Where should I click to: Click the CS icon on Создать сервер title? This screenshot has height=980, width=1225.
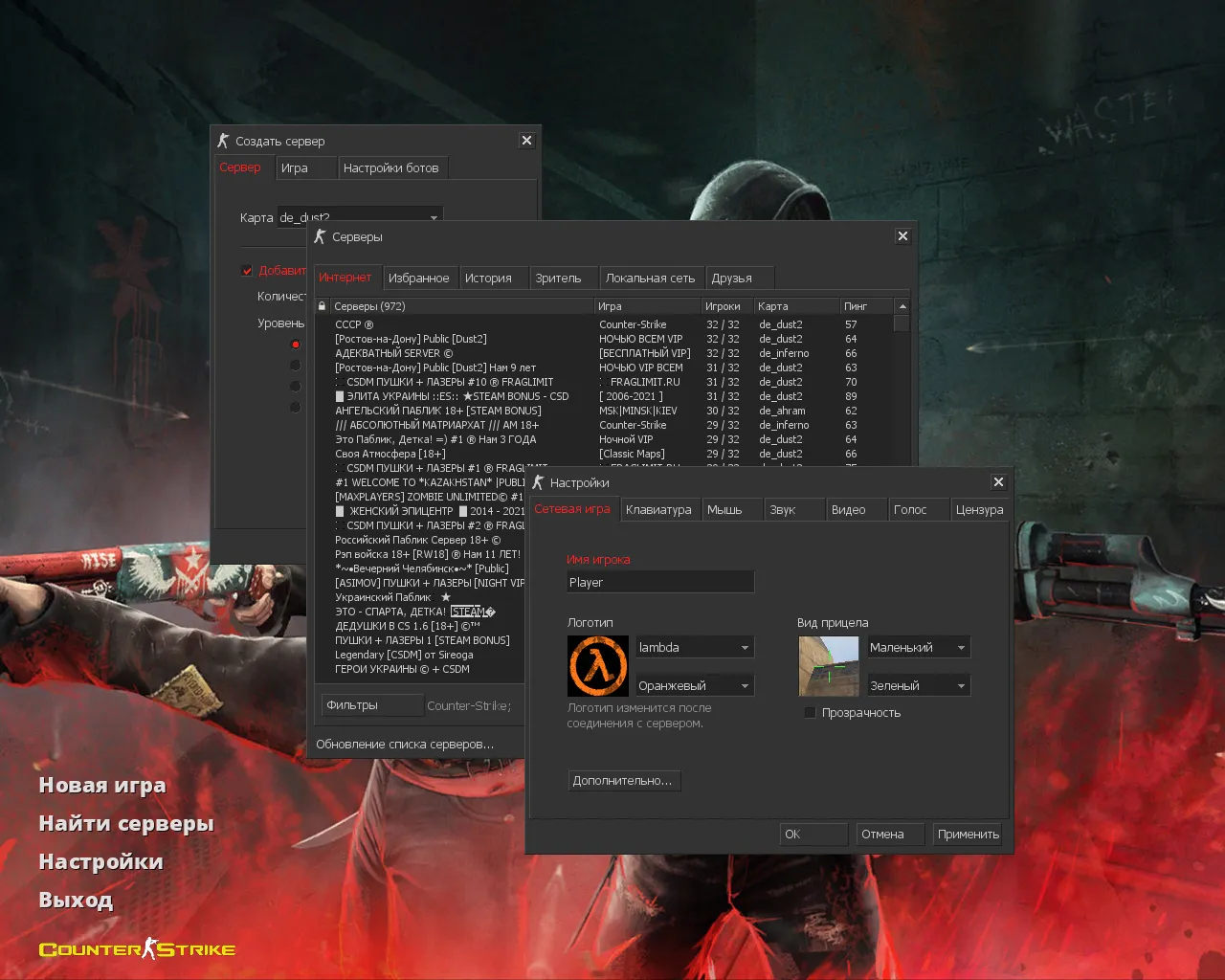click(x=224, y=140)
